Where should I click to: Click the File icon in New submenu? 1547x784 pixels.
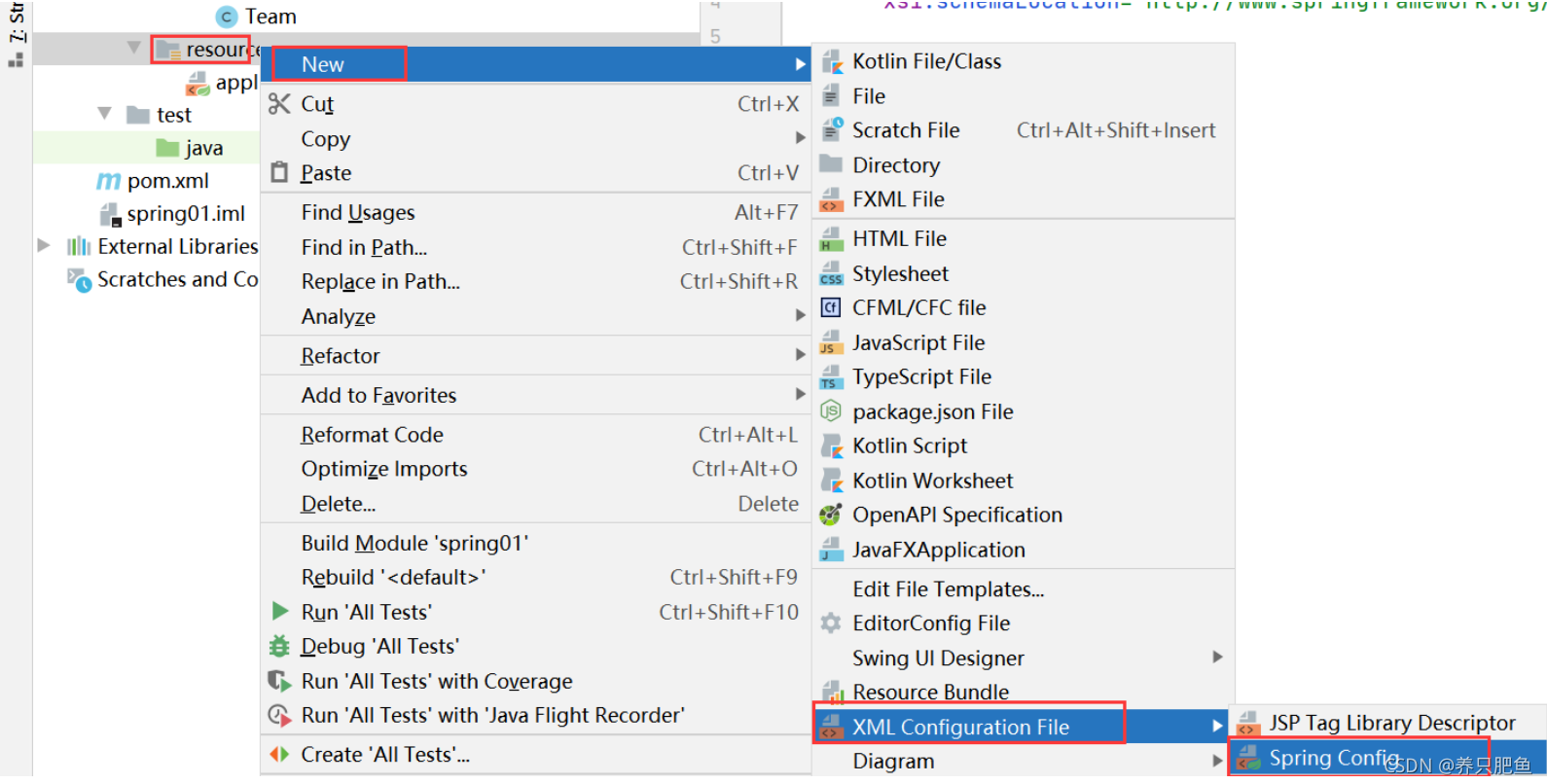(x=831, y=96)
